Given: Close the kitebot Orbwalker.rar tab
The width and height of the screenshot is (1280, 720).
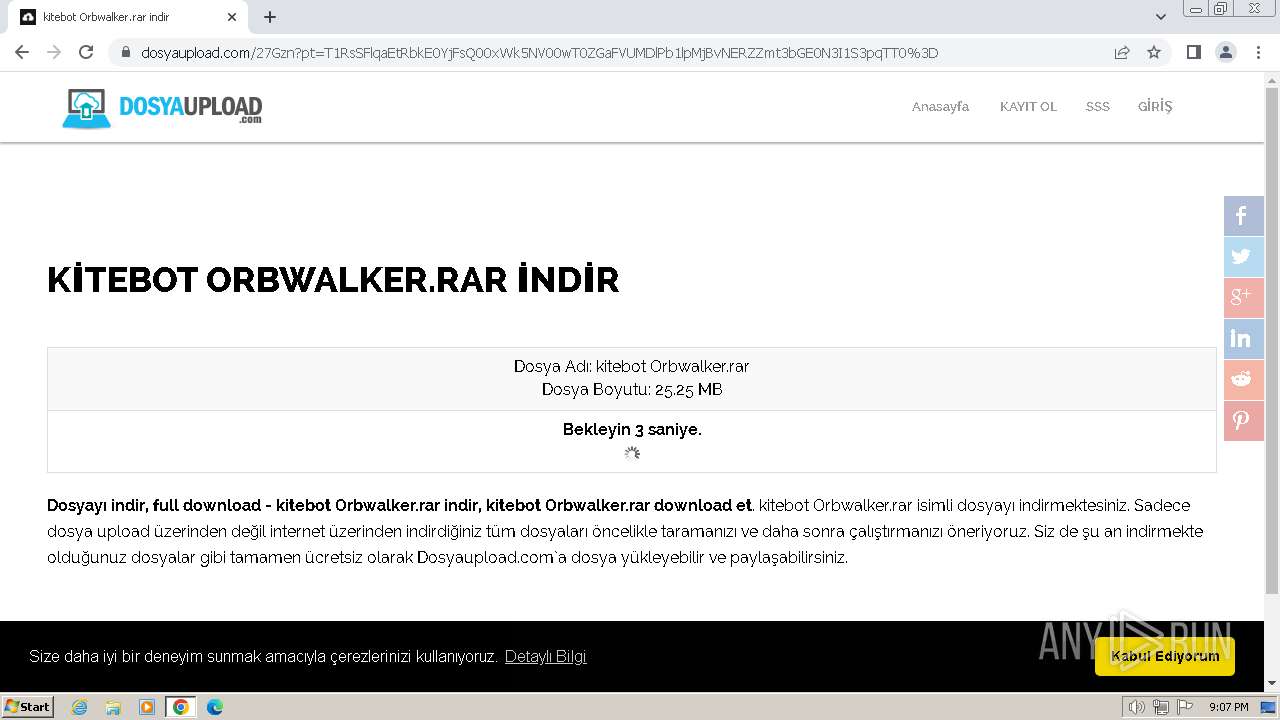Looking at the screenshot, I should pyautogui.click(x=232, y=17).
